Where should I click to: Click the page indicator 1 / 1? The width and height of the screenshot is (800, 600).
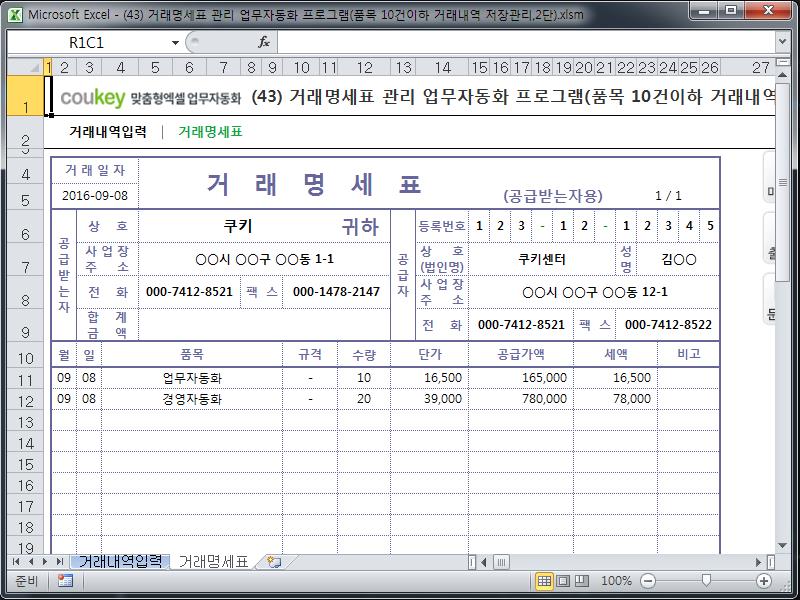[x=668, y=196]
